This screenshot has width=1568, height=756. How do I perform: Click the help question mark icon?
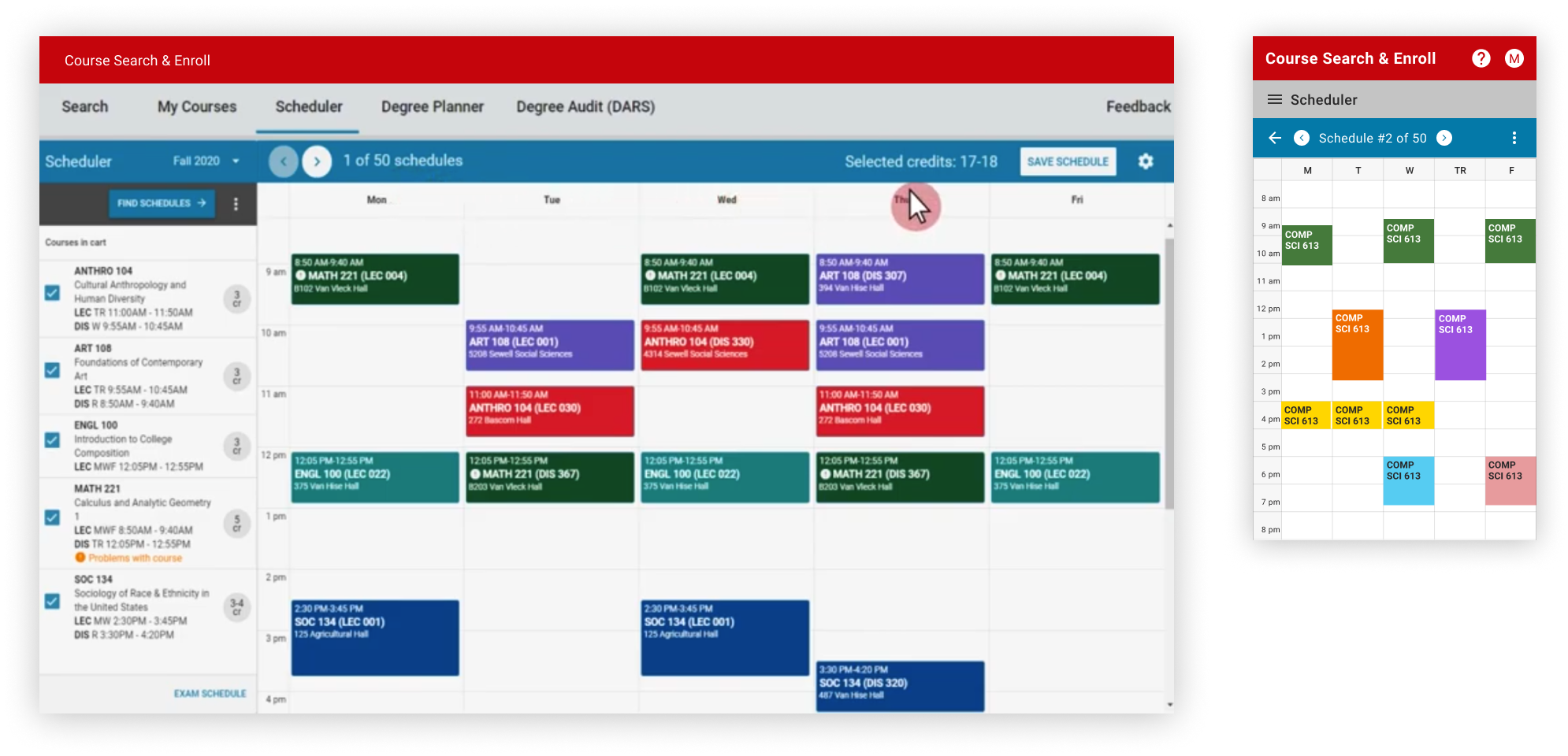1481,58
